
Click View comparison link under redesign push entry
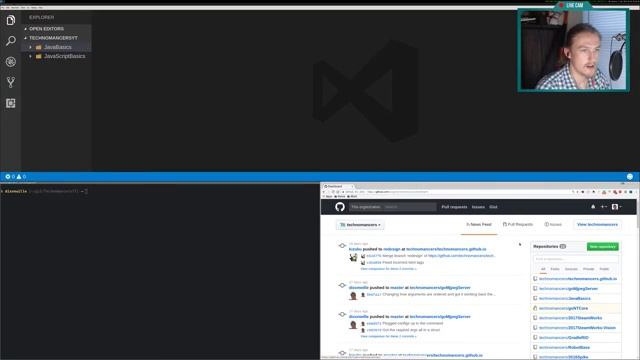pos(388,269)
